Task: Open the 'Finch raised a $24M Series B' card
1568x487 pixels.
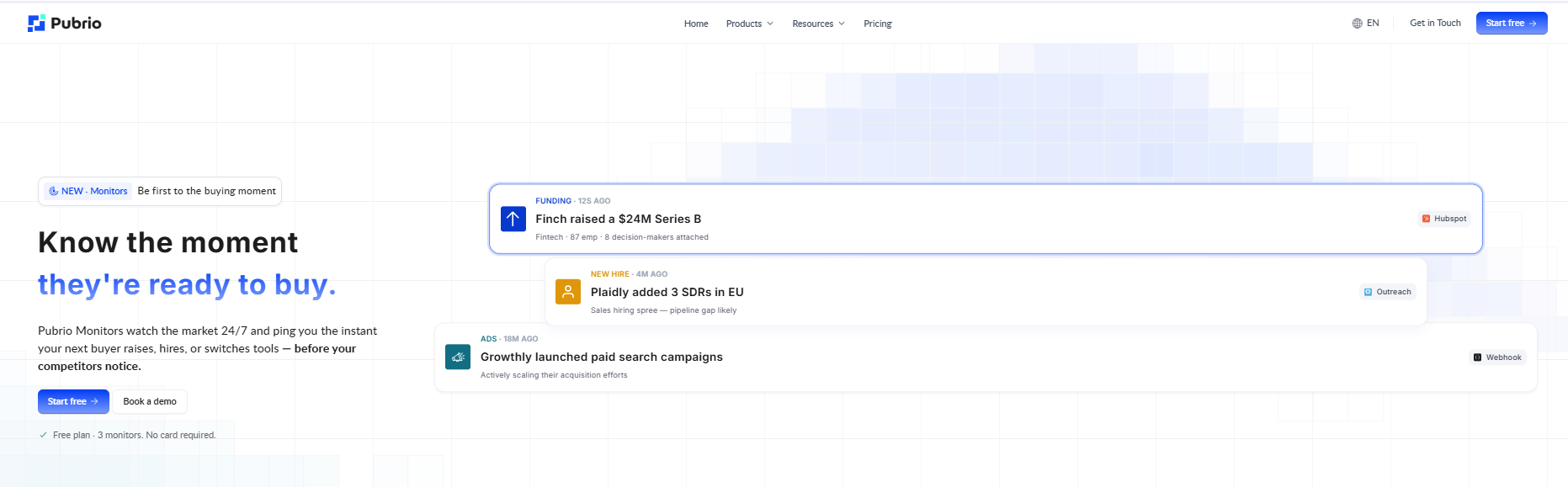Action: [986, 219]
